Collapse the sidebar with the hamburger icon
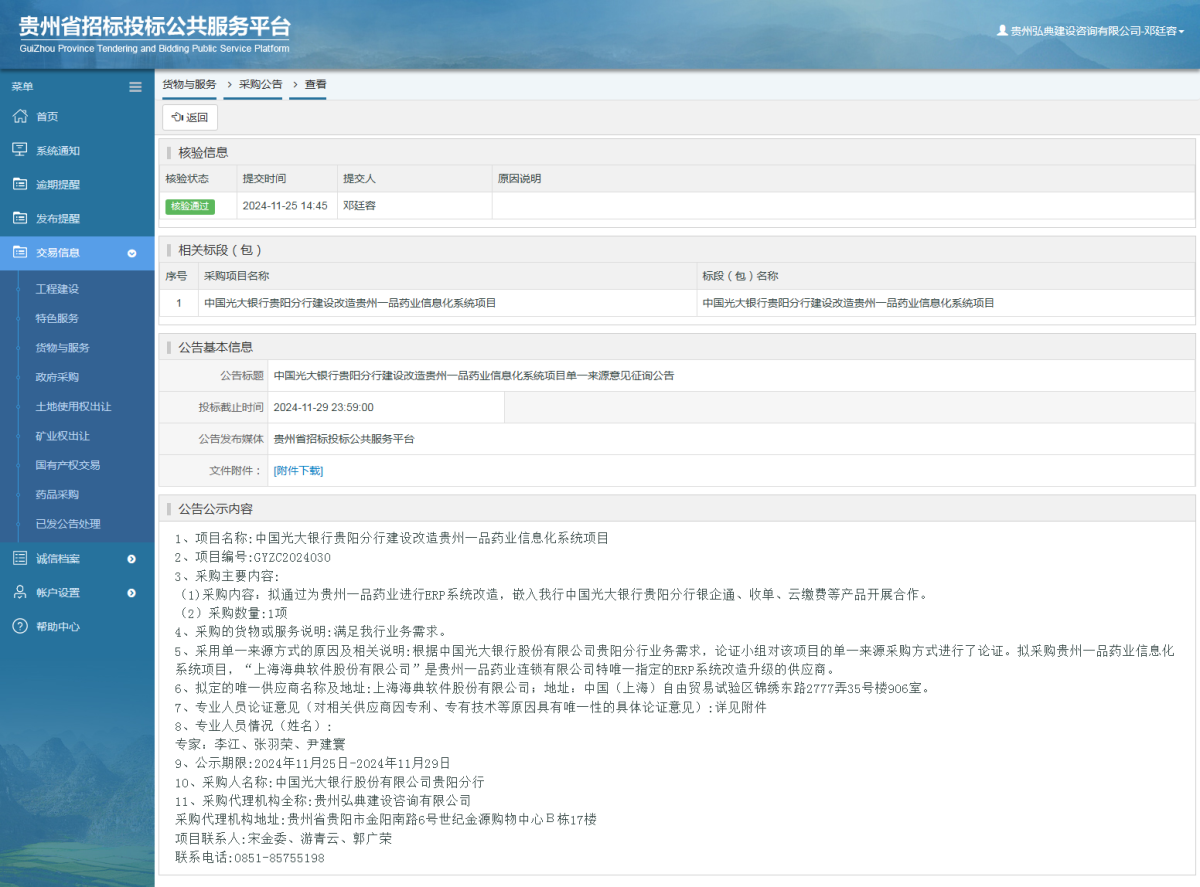Image resolution: width=1200 pixels, height=887 pixels. point(135,87)
